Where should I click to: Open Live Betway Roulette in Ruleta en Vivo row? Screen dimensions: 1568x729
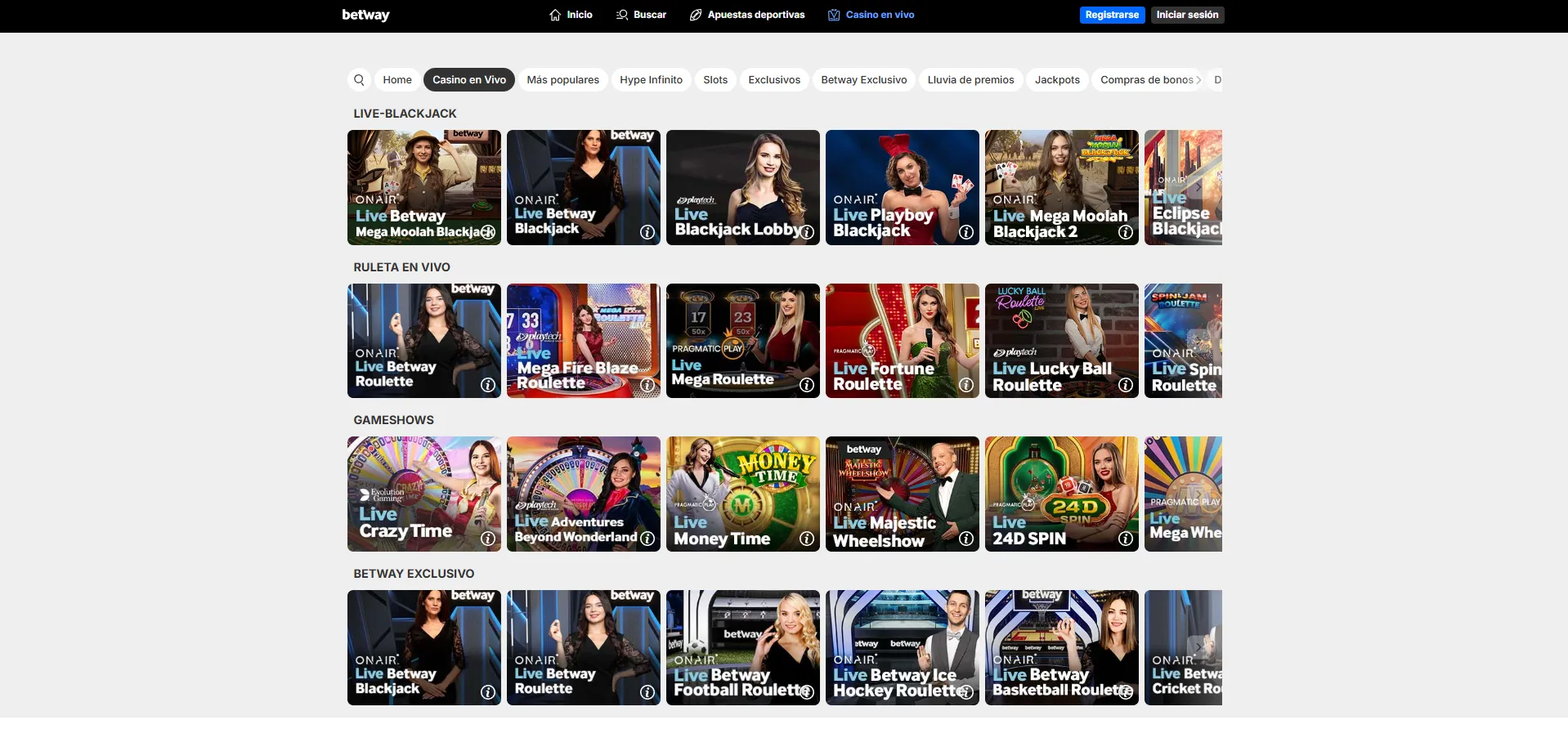[x=424, y=341]
